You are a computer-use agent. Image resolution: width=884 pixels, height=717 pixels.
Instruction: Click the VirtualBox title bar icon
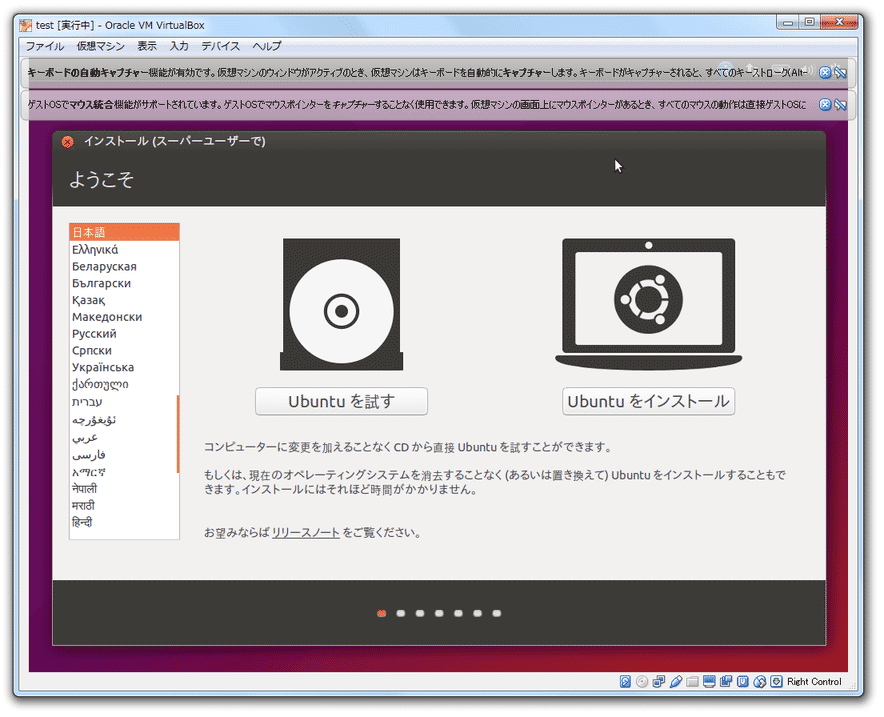(25, 25)
